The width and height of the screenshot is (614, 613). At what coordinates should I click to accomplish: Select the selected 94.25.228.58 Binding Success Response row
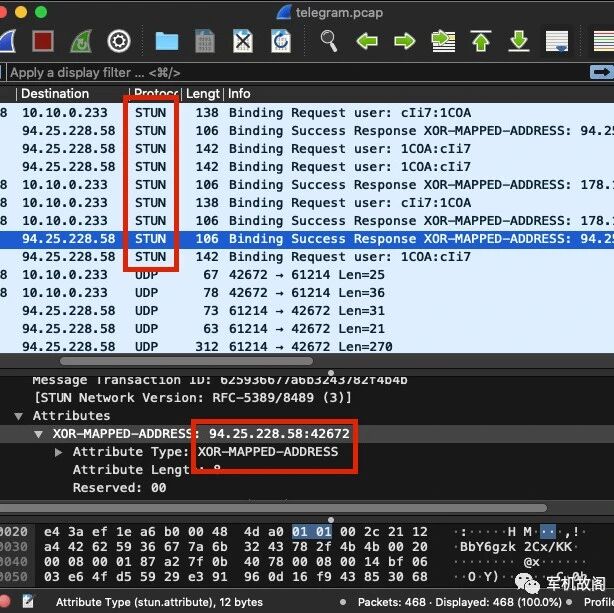coord(307,239)
